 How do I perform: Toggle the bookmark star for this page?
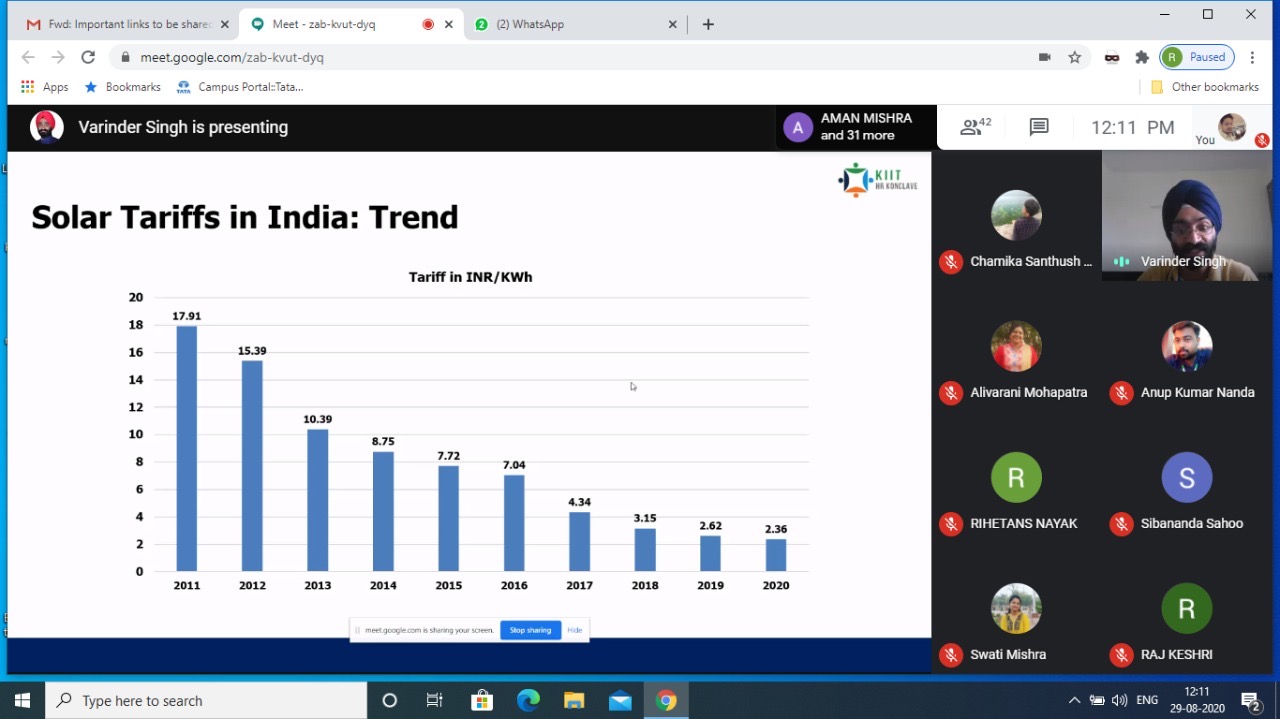tap(1075, 57)
